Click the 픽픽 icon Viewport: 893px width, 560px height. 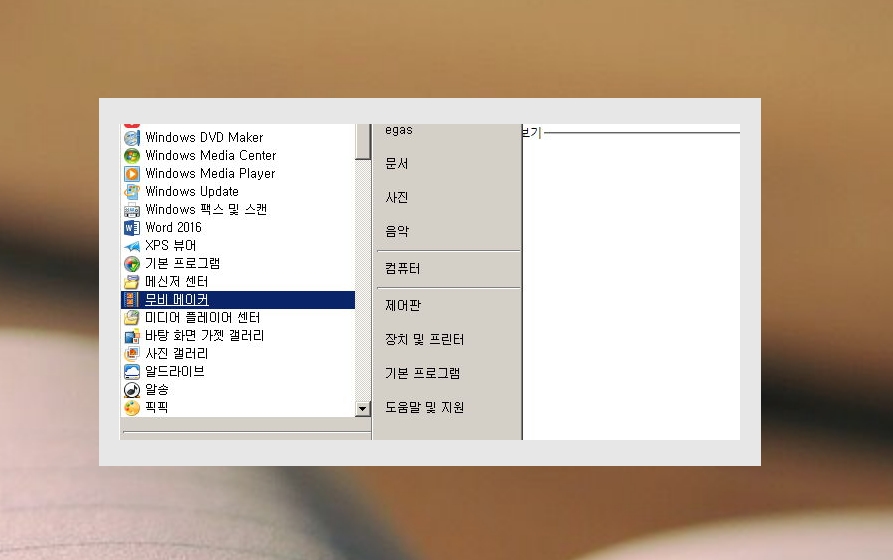(x=132, y=408)
